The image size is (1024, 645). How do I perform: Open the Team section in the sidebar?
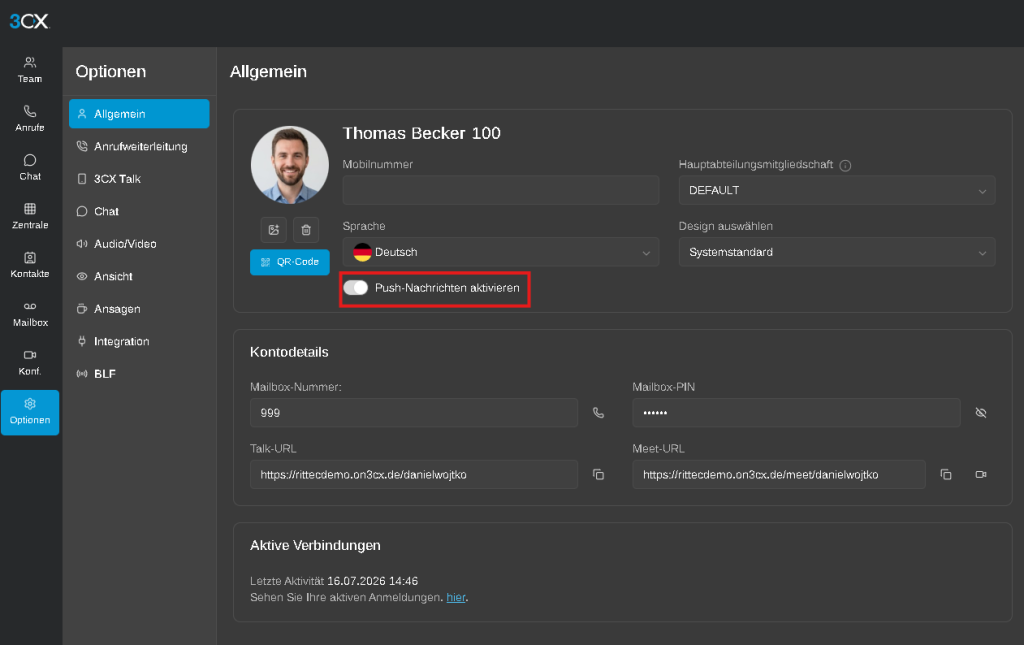[x=30, y=70]
